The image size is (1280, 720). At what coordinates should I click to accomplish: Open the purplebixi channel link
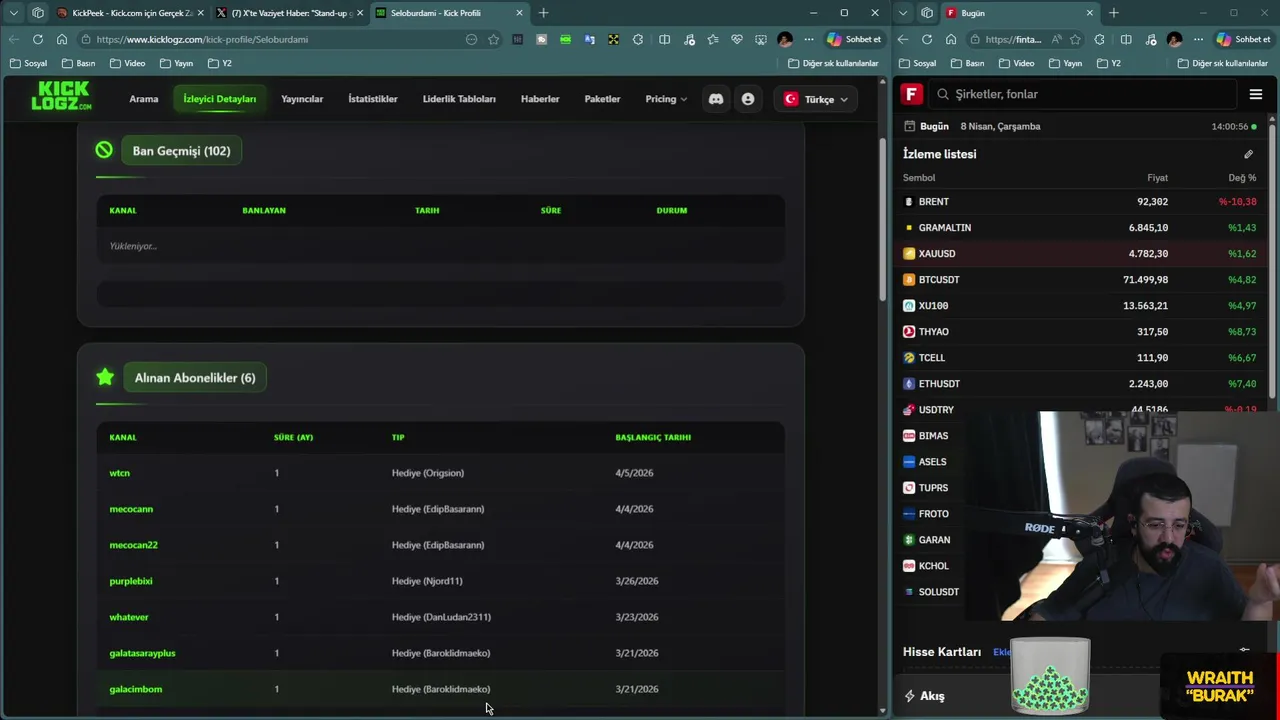(131, 581)
